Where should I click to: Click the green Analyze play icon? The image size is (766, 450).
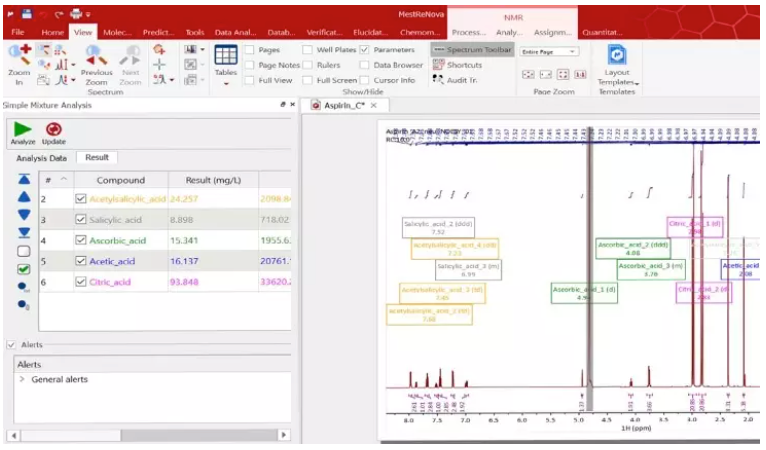(22, 129)
